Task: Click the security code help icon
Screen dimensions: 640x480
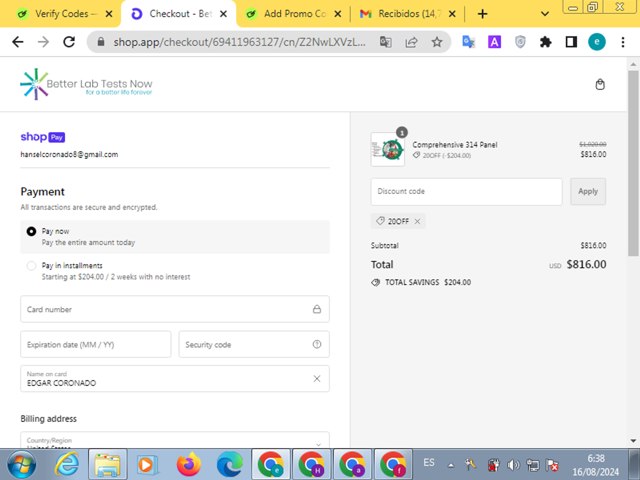Action: pyautogui.click(x=317, y=344)
